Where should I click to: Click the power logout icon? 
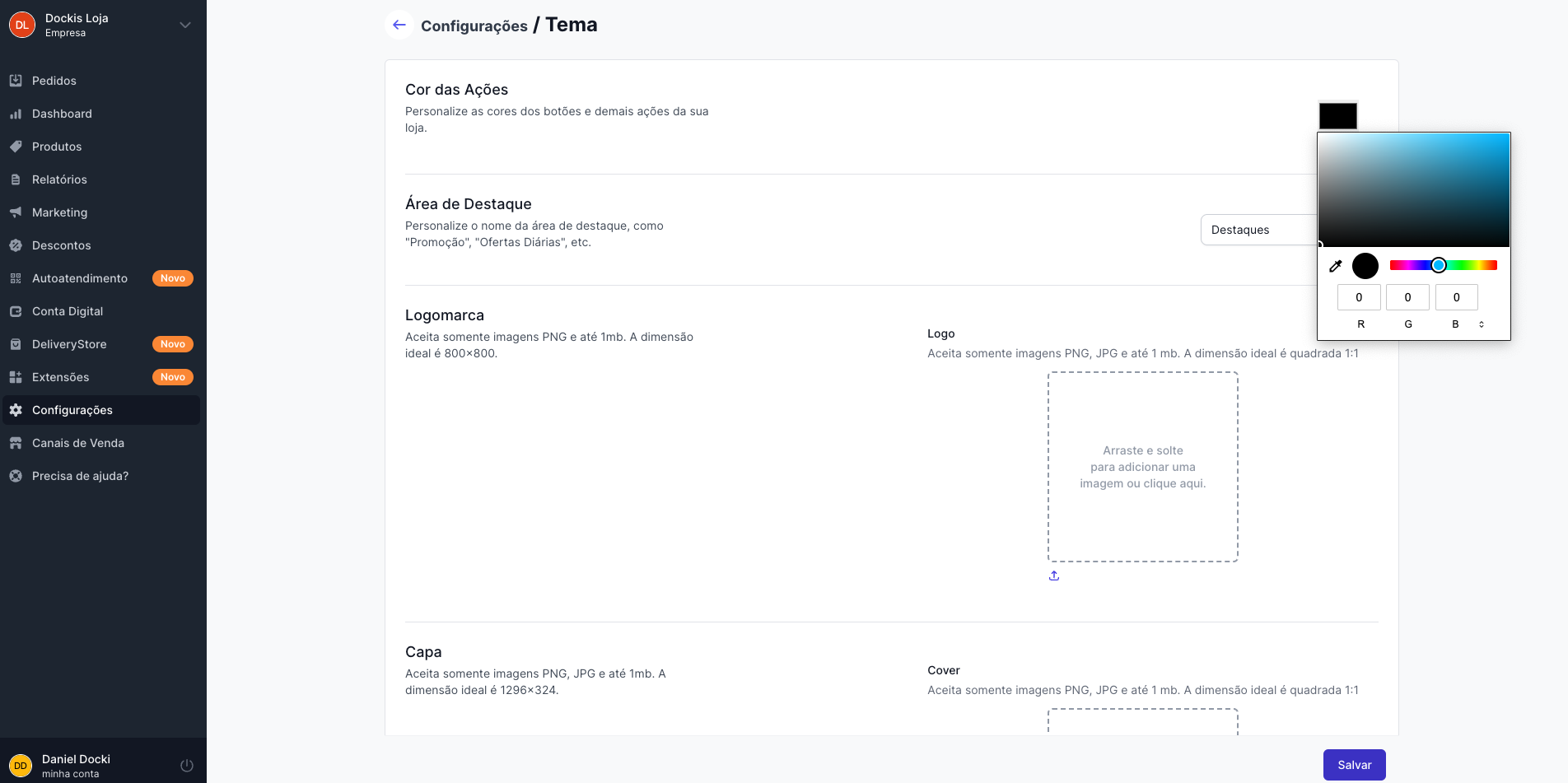(x=187, y=766)
